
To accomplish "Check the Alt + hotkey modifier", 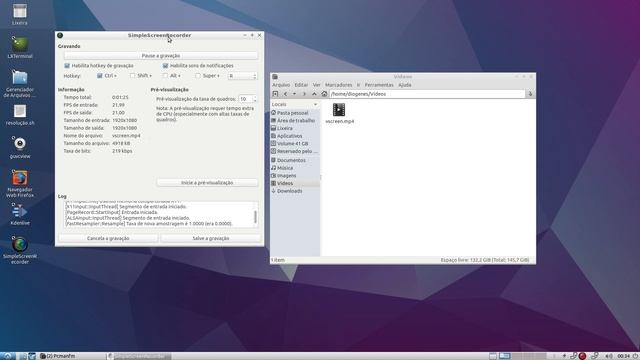I will tap(165, 76).
